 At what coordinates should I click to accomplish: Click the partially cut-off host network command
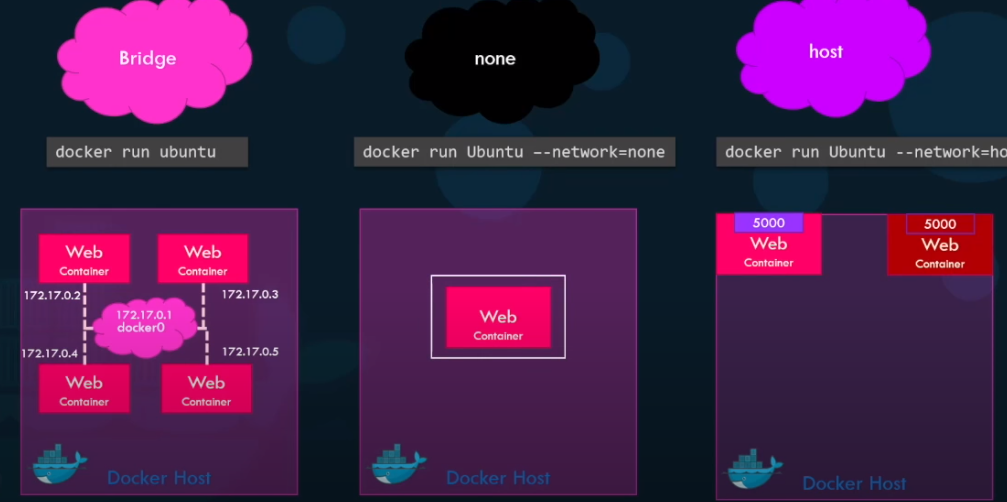(862, 153)
